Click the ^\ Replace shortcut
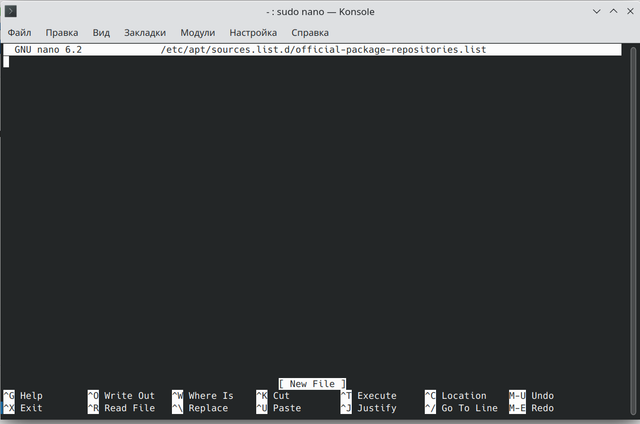This screenshot has width=640, height=424. 200,408
